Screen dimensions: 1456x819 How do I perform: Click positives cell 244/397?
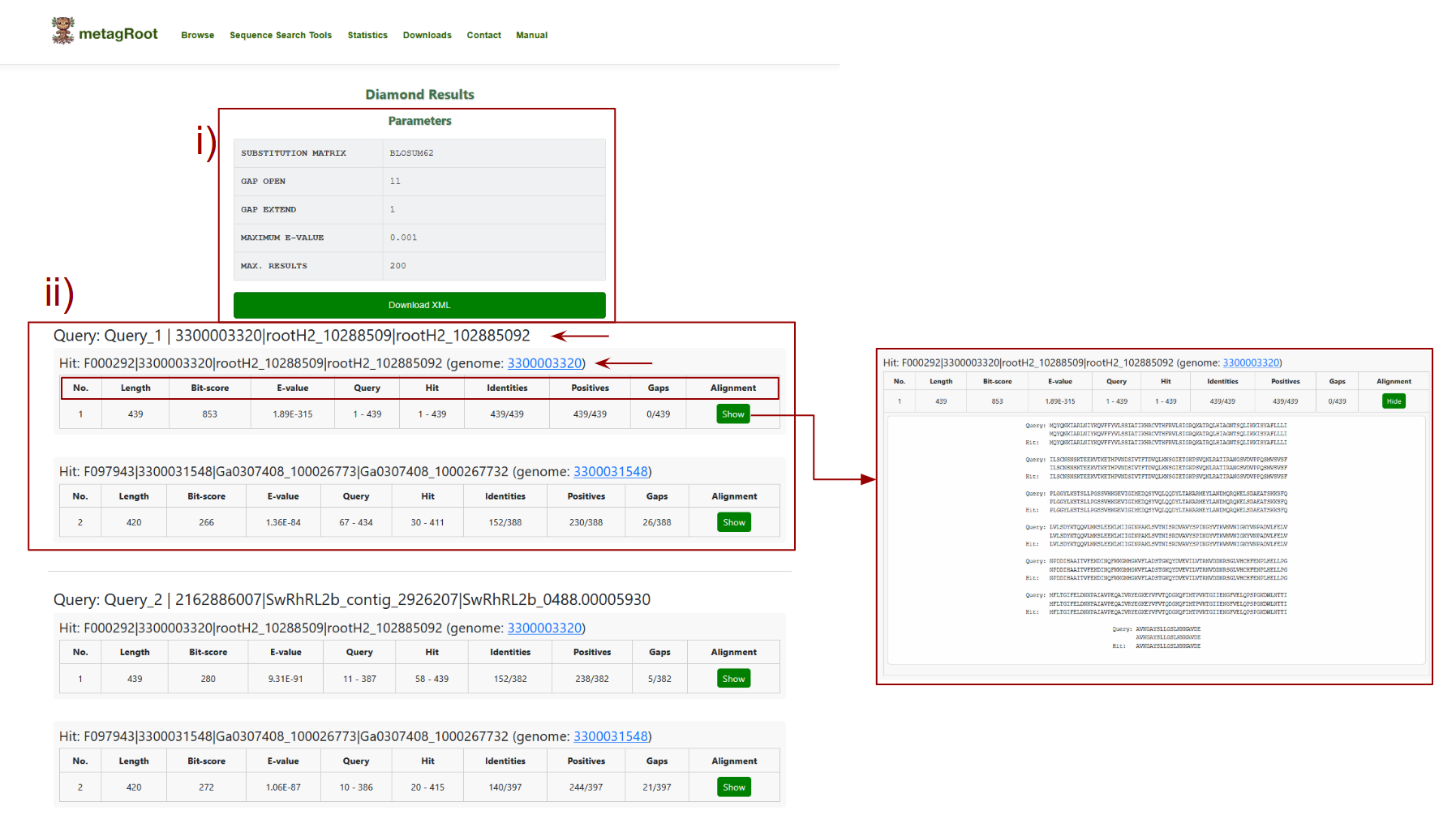coord(586,788)
